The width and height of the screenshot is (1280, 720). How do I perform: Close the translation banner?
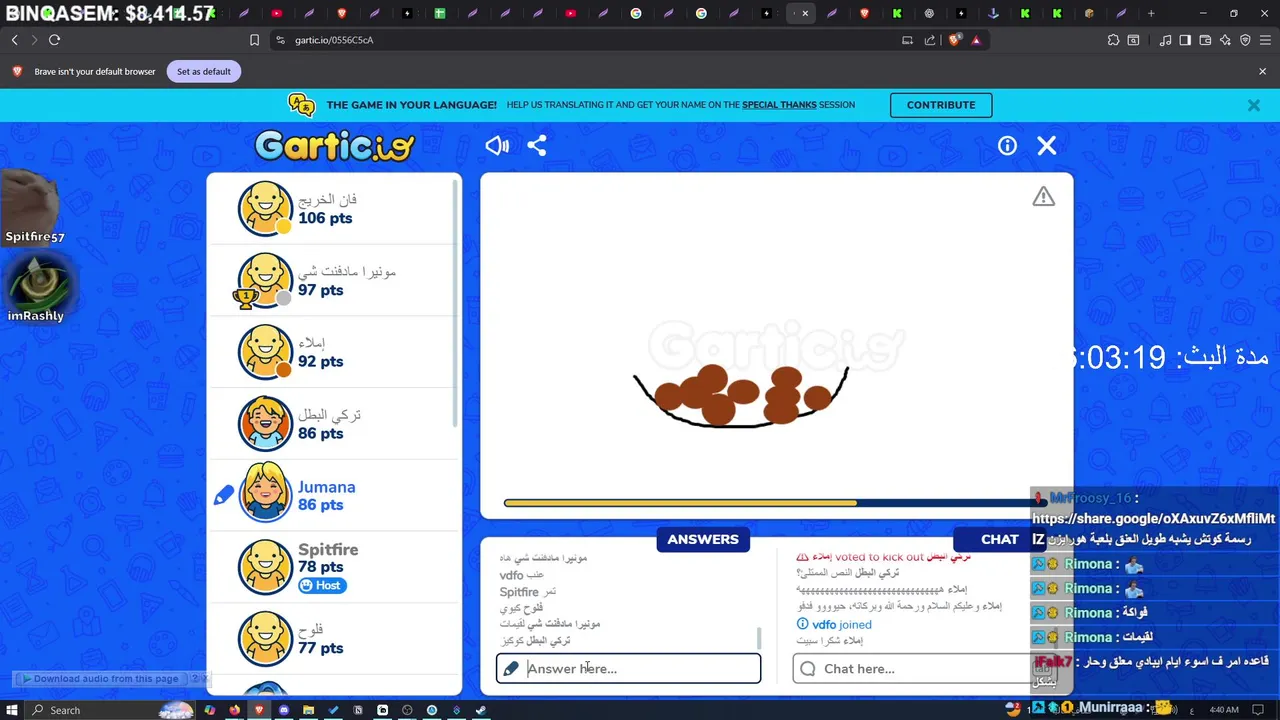tap(1254, 105)
